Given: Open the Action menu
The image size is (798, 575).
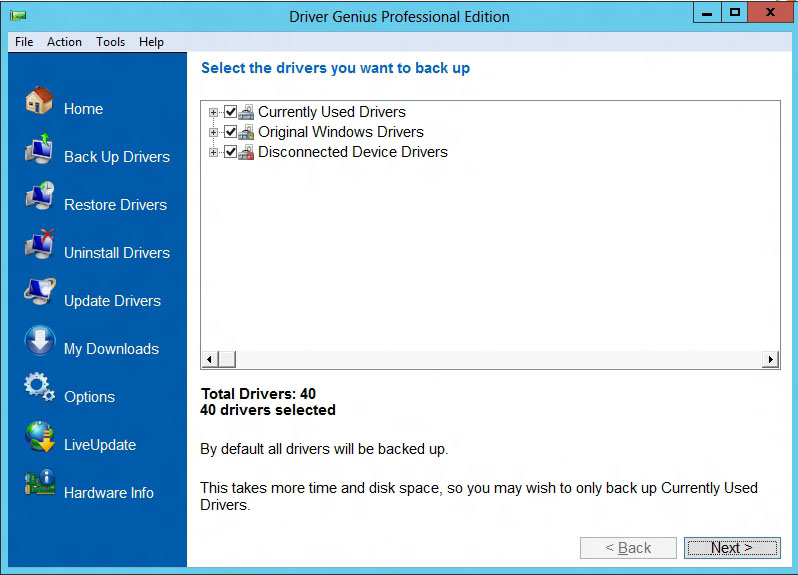Looking at the screenshot, I should pos(64,42).
